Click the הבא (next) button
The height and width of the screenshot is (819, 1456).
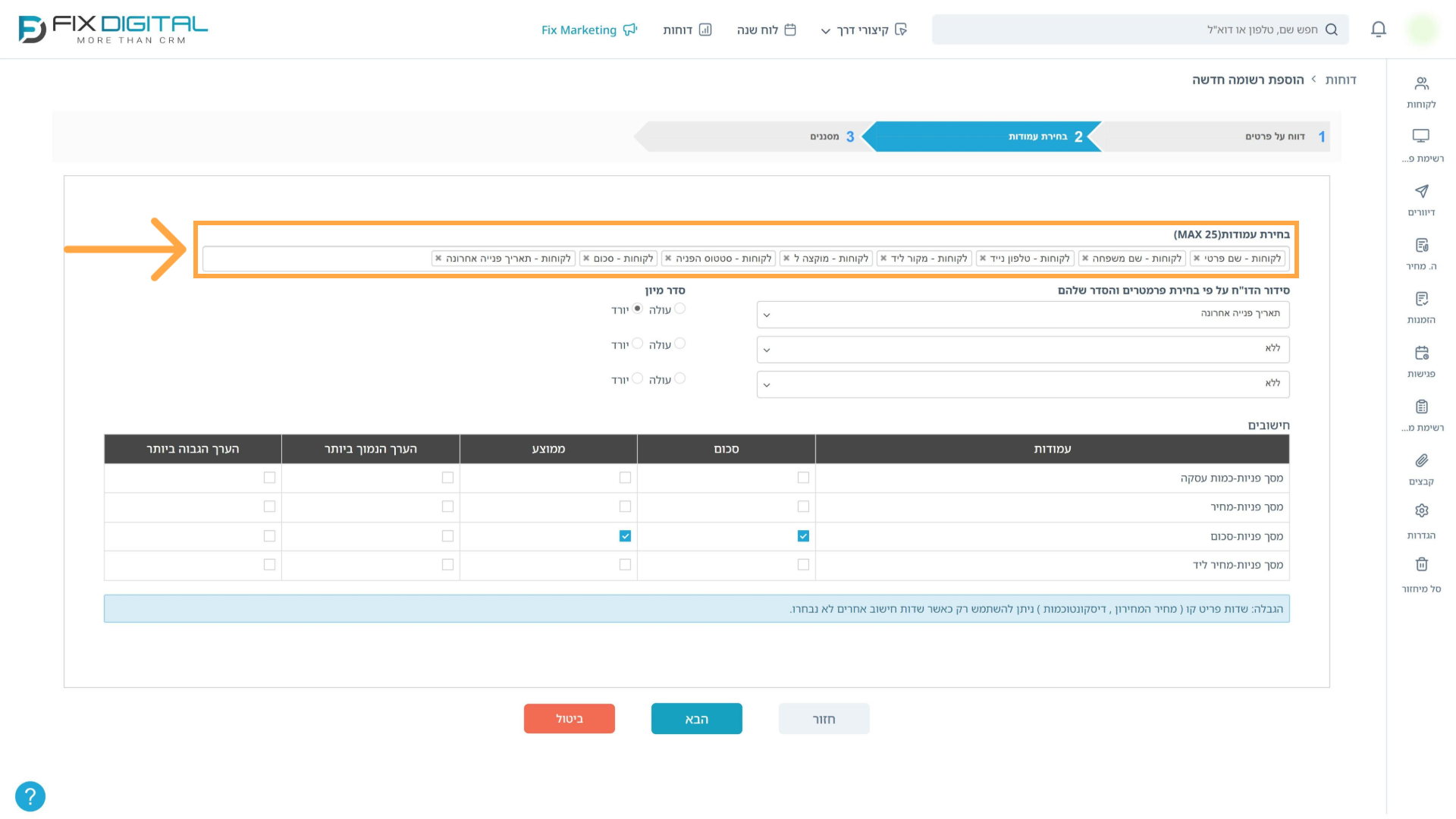pos(697,719)
